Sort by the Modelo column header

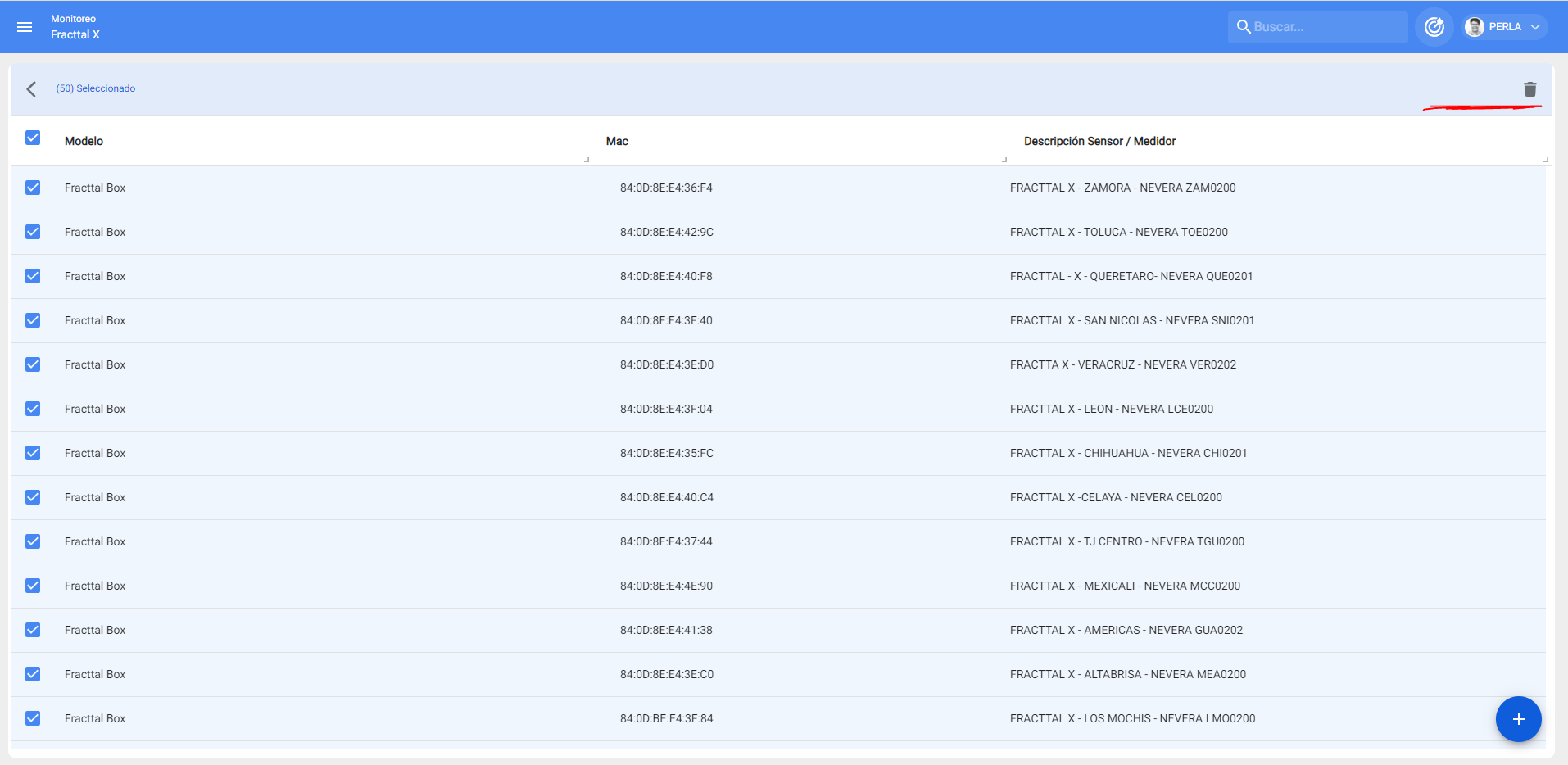[x=84, y=141]
